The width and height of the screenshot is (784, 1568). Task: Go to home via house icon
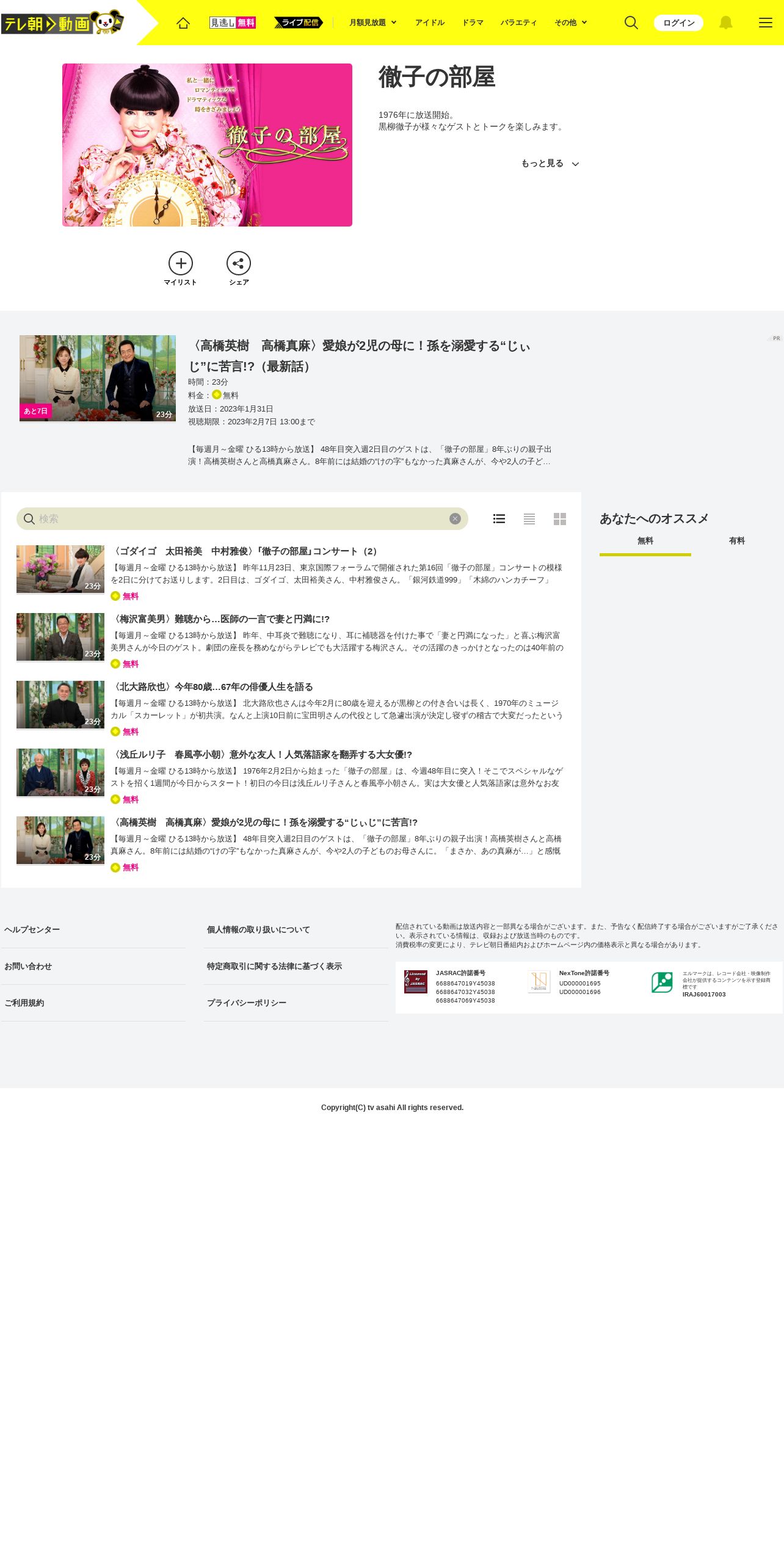tap(183, 23)
